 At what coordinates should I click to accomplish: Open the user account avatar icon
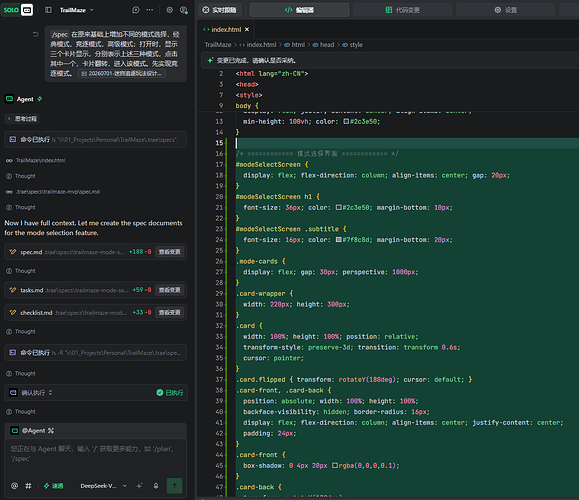coord(184,10)
